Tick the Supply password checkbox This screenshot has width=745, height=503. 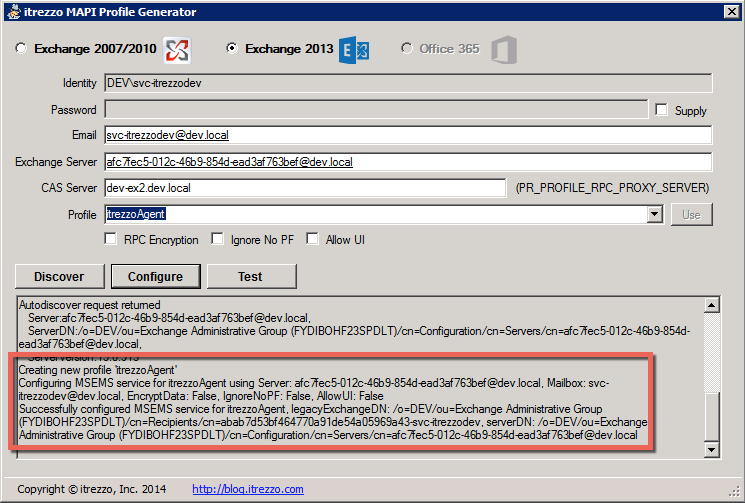point(661,110)
